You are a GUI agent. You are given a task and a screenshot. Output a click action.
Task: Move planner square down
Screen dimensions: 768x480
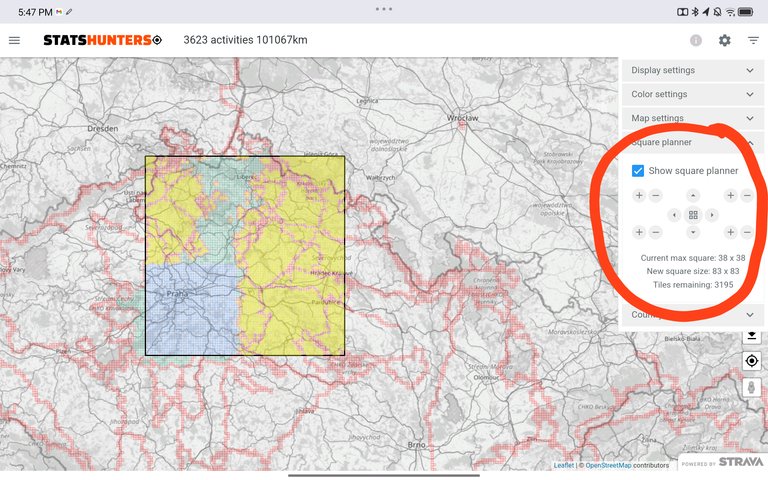coord(693,232)
